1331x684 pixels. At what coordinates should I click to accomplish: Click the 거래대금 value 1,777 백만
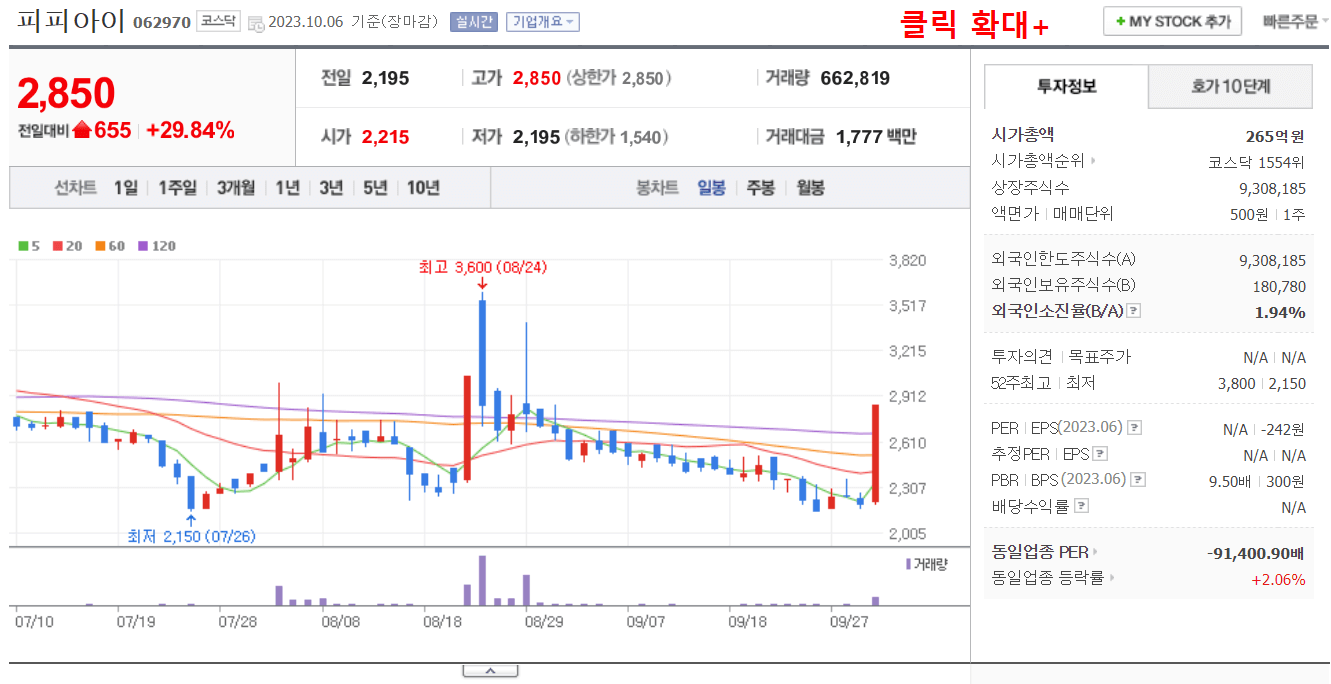[876, 137]
